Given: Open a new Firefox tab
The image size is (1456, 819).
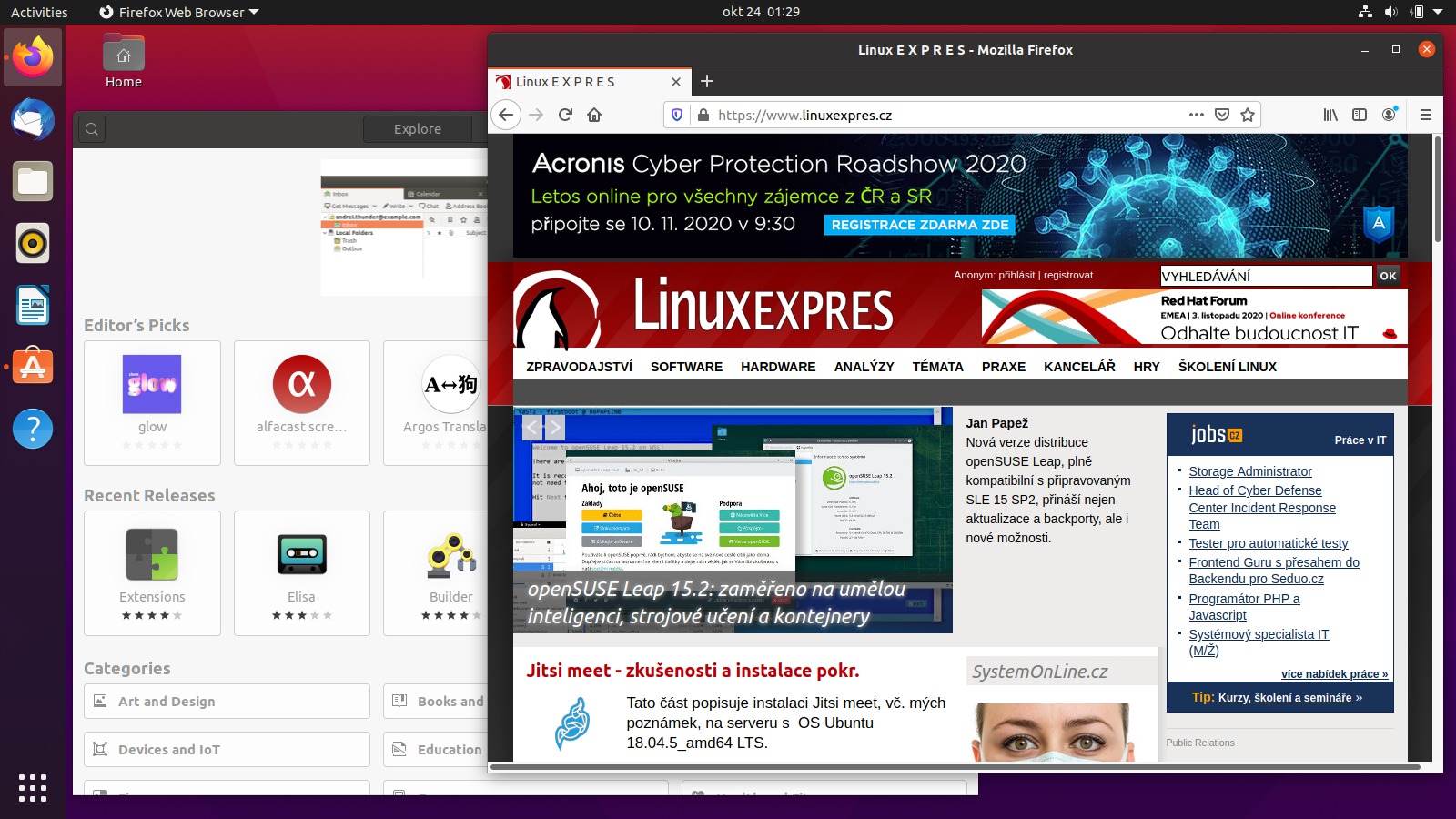Looking at the screenshot, I should [x=707, y=81].
